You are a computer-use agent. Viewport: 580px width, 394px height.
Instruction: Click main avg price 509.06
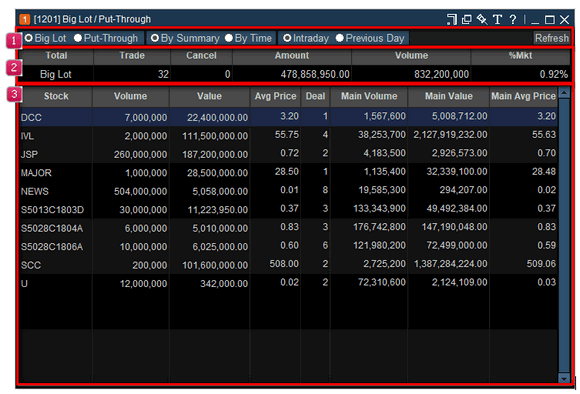click(x=541, y=264)
